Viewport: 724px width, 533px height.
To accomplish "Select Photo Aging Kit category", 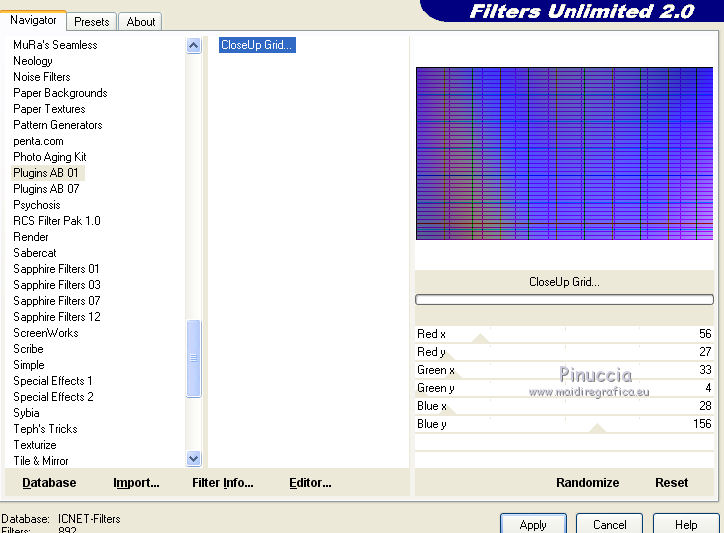I will point(49,157).
